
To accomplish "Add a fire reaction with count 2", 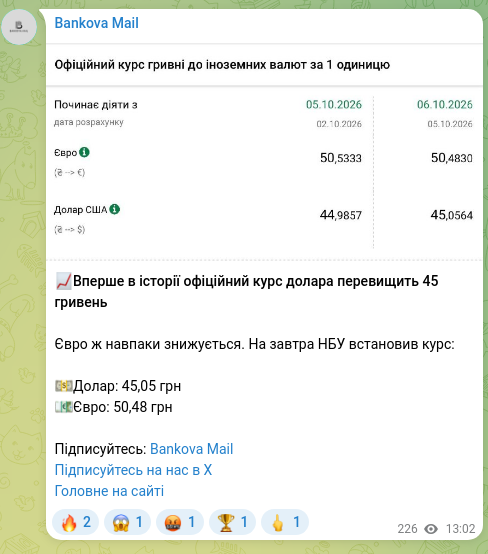I will [x=75, y=522].
